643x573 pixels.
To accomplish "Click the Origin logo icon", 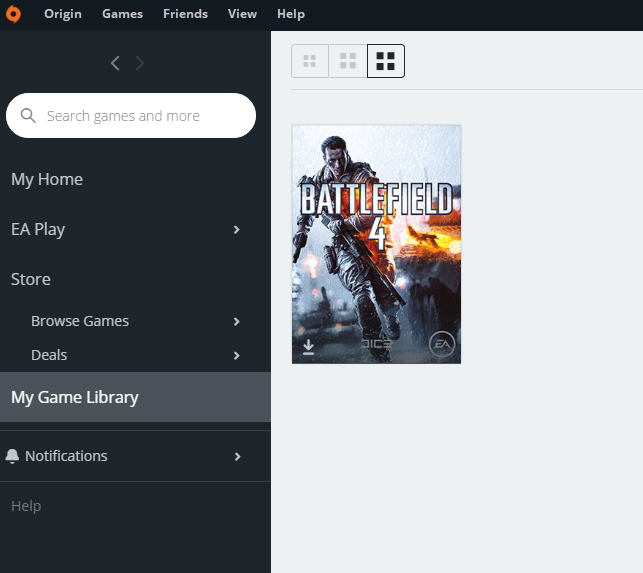I will pos(13,14).
